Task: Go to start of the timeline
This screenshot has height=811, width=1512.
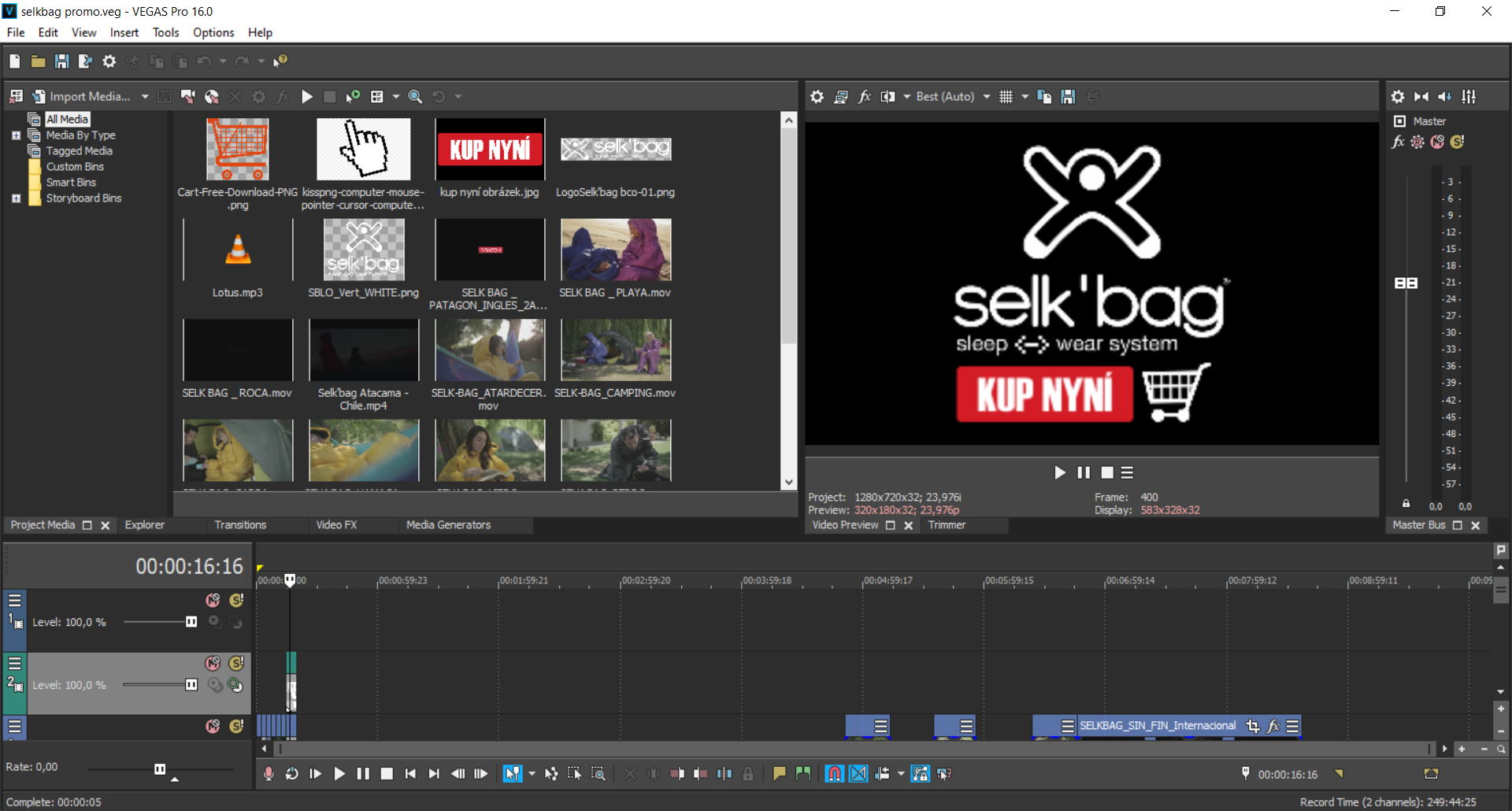Action: tap(410, 774)
